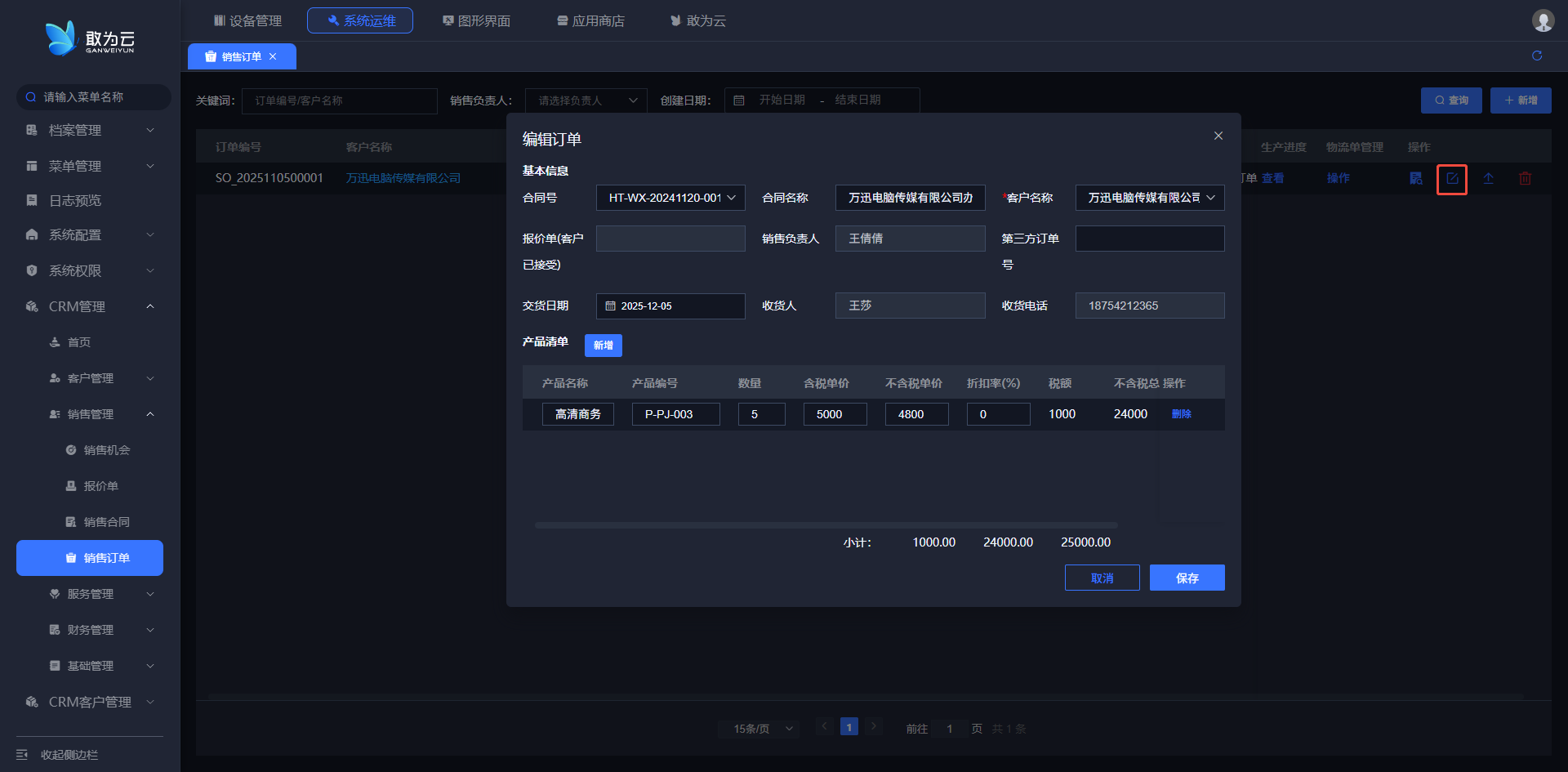The height and width of the screenshot is (772, 1568).
Task: Close the 销售订单 tab
Action: pos(273,56)
